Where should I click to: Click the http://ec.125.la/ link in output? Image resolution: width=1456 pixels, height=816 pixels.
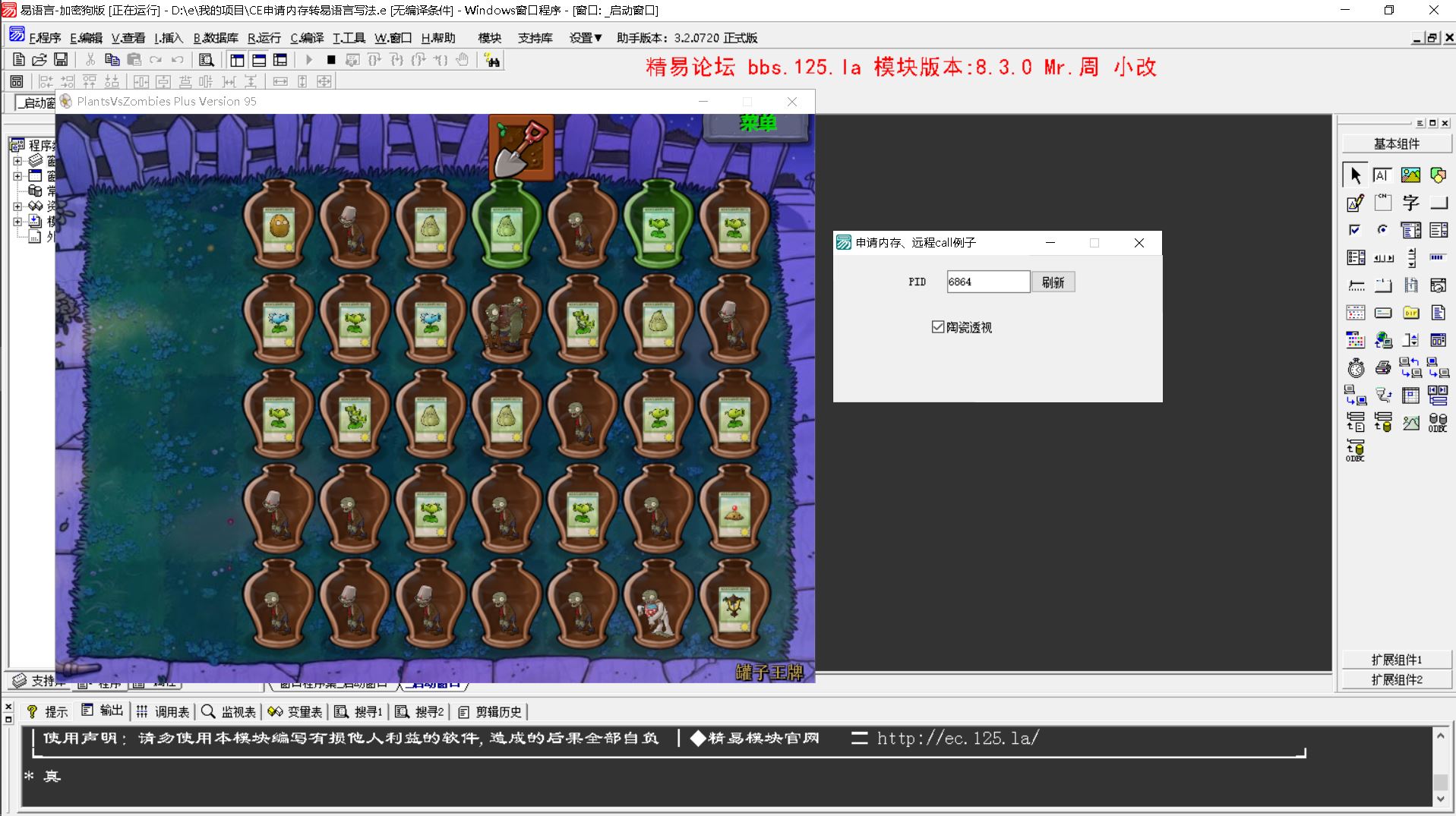[x=958, y=738]
